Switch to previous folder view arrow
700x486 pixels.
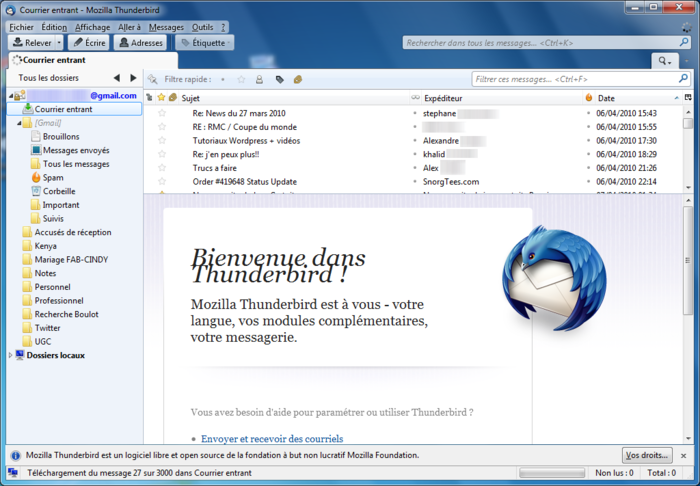coord(117,78)
